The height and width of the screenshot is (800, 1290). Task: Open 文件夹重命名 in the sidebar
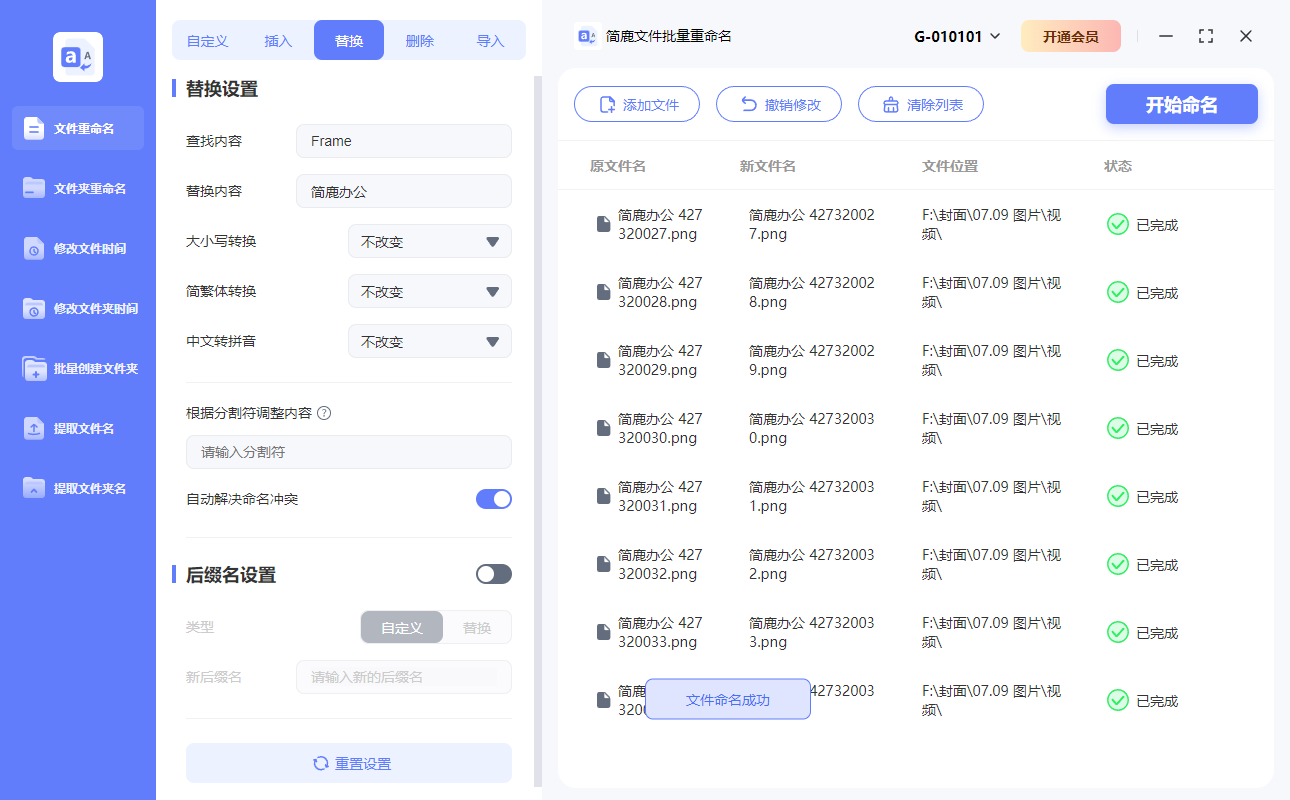[x=78, y=188]
